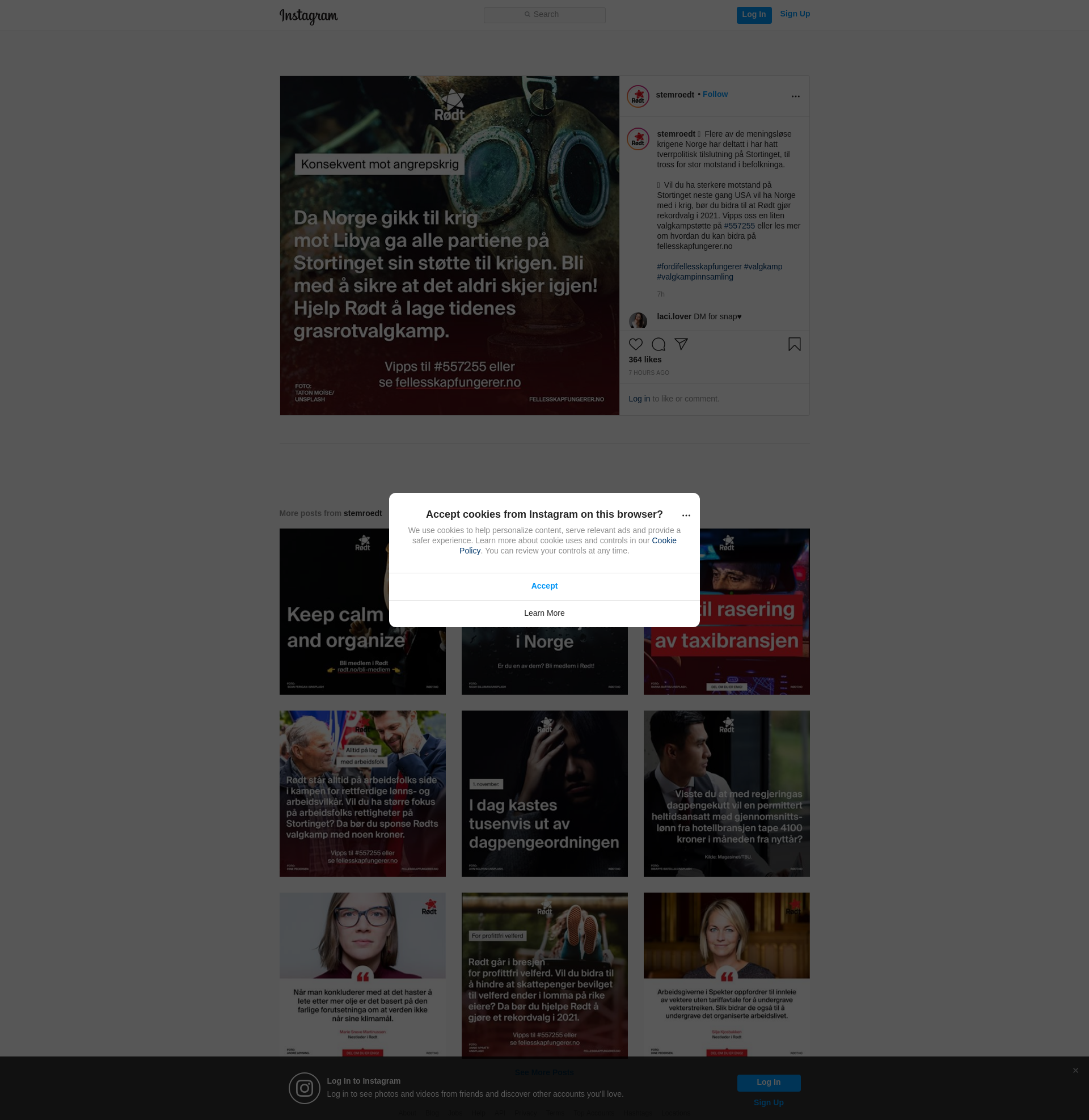Follow the stemroedt account

(715, 94)
